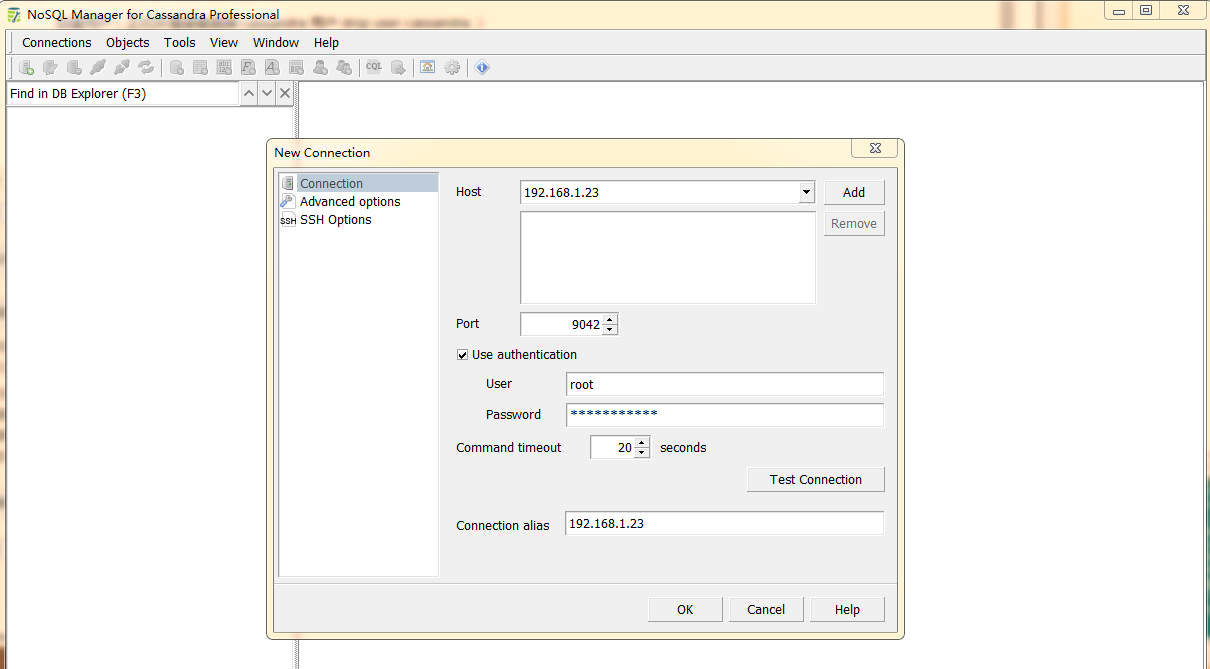Uncheck the Use authentication checkbox
Image resolution: width=1210 pixels, height=669 pixels.
[463, 355]
